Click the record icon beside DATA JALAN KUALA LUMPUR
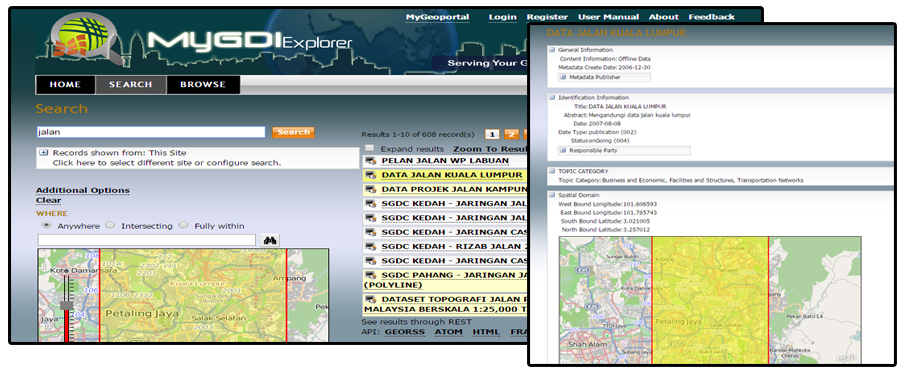 tap(371, 175)
